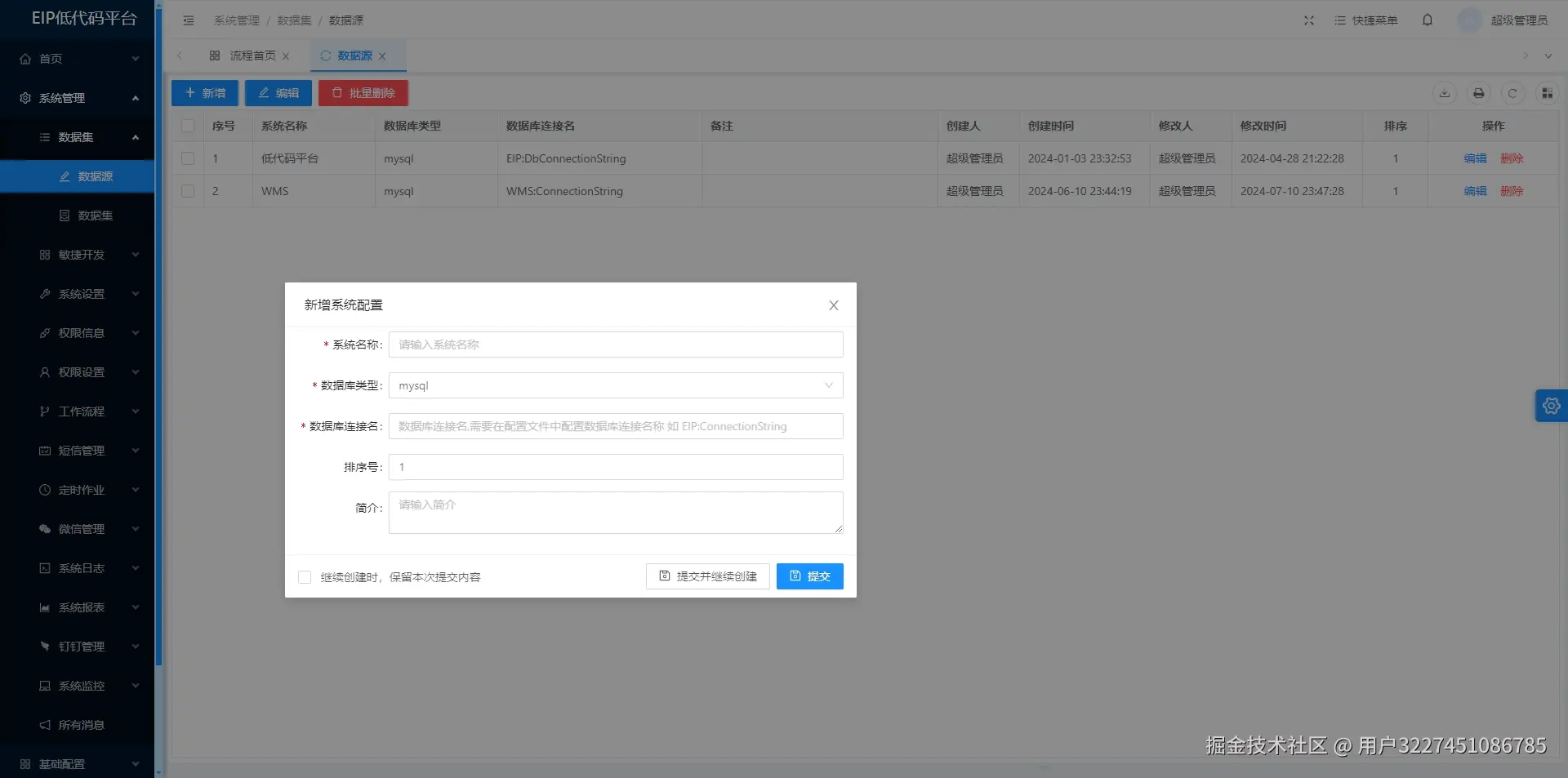Close the 流程首页 tab
The image size is (1568, 778).
click(x=286, y=56)
